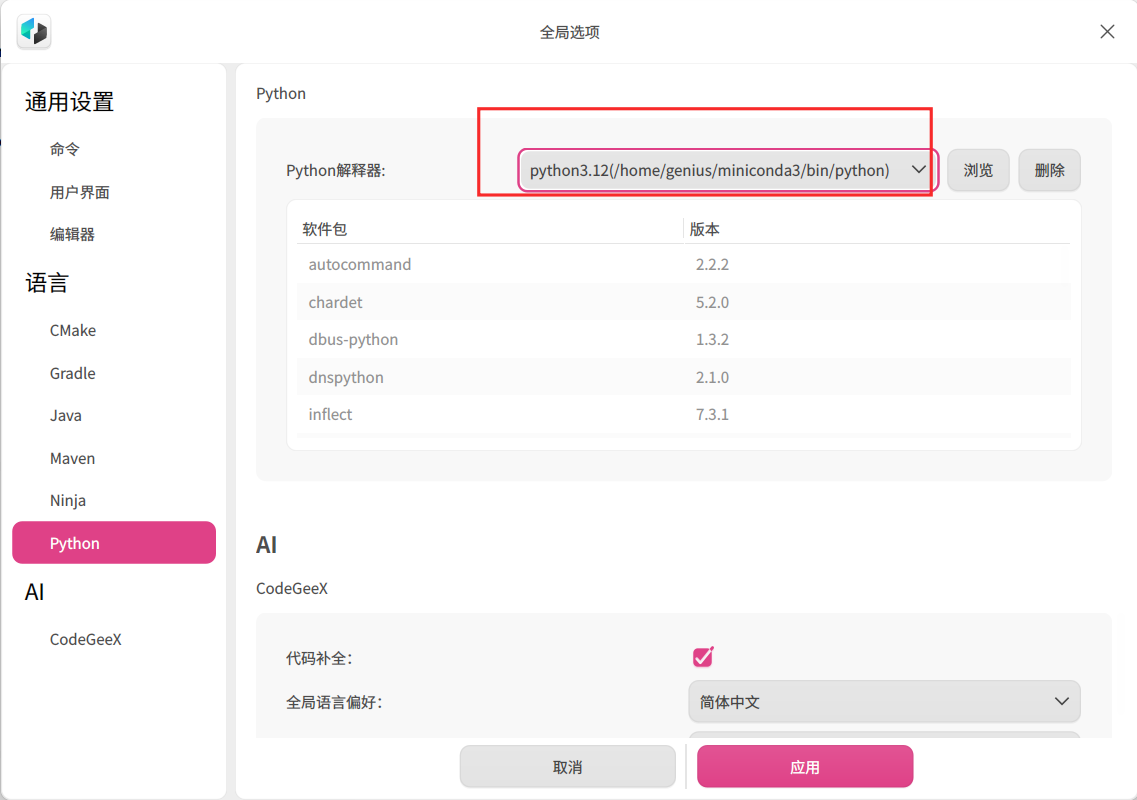Jump to 通用设置 section heading

(70, 102)
